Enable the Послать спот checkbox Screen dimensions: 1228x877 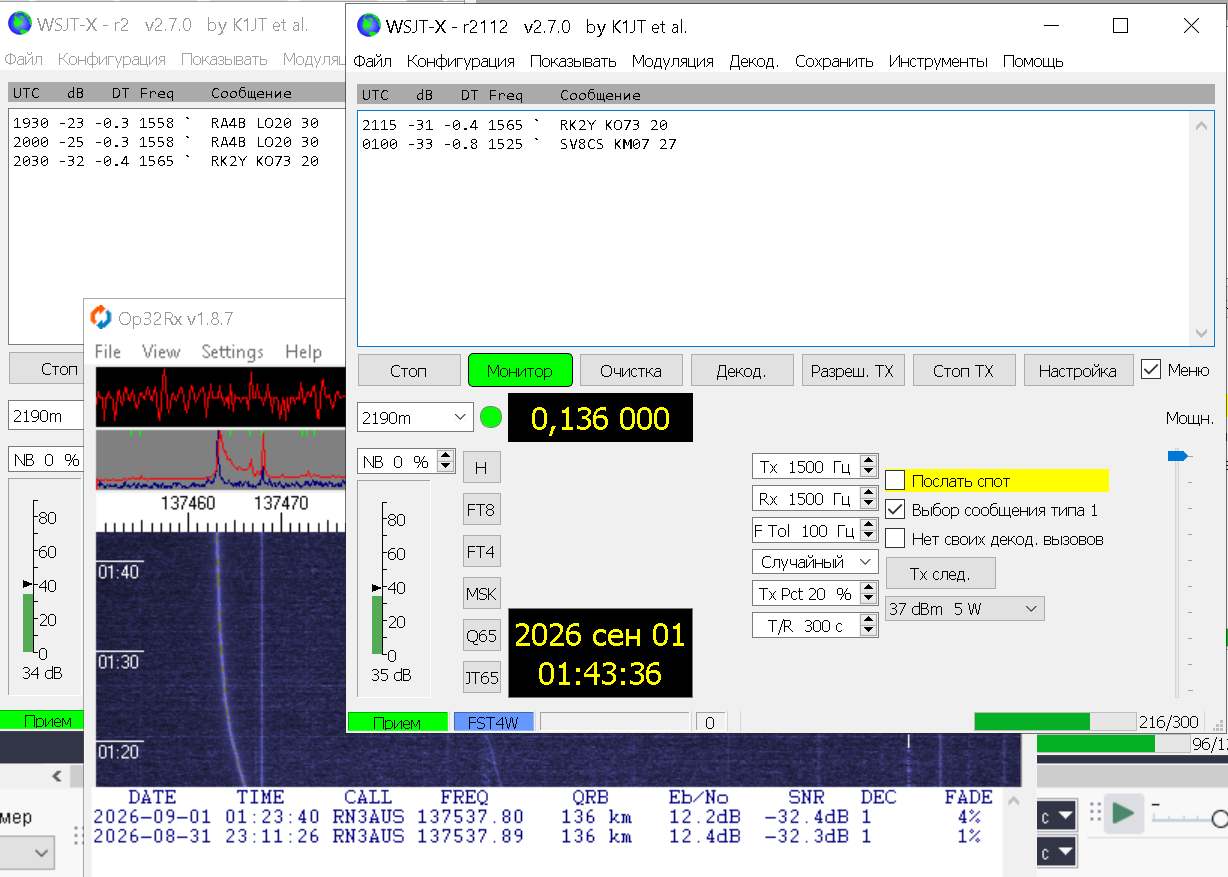coord(895,481)
